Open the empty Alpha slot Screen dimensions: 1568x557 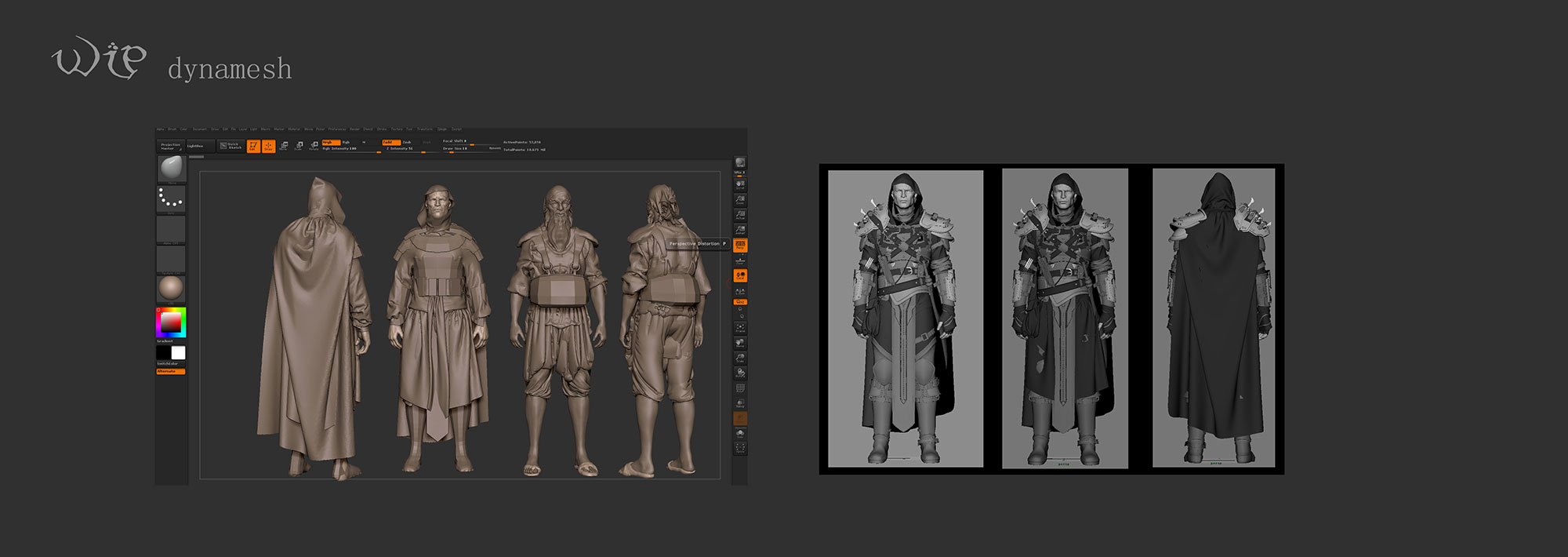point(171,230)
